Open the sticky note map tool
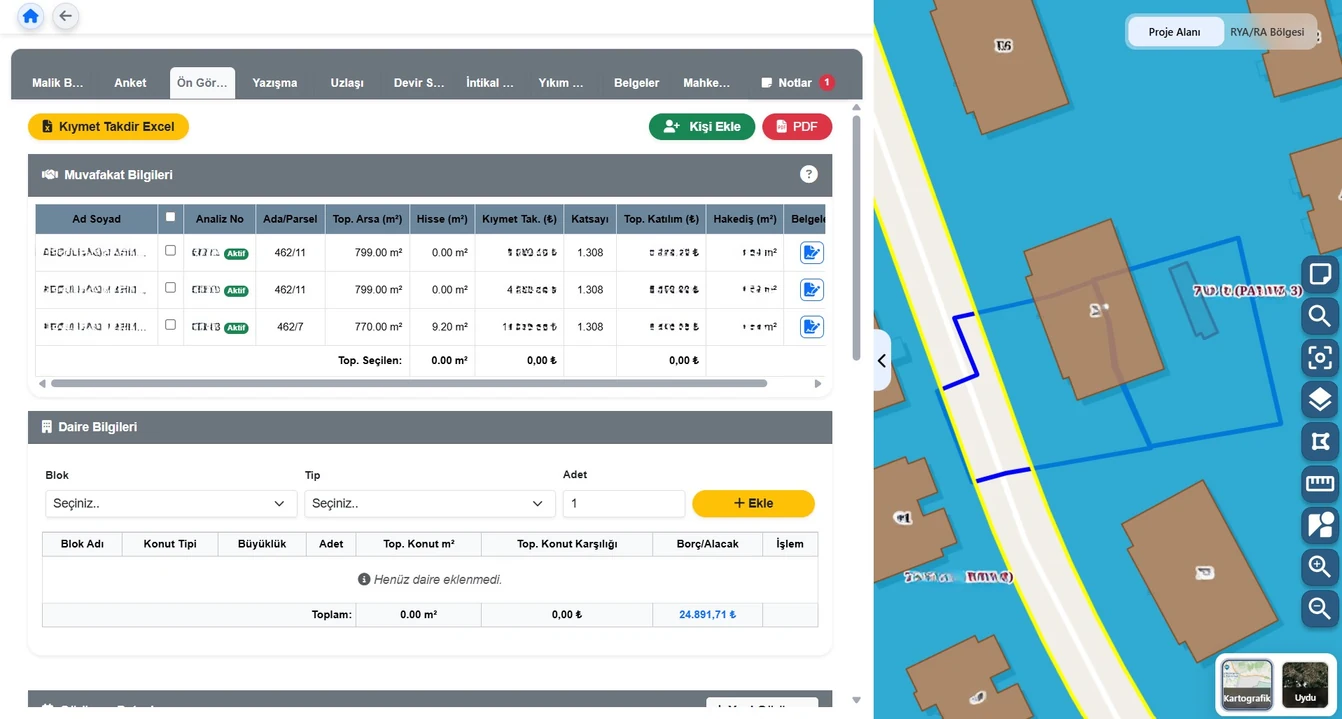Image resolution: width=1342 pixels, height=719 pixels. [1320, 273]
